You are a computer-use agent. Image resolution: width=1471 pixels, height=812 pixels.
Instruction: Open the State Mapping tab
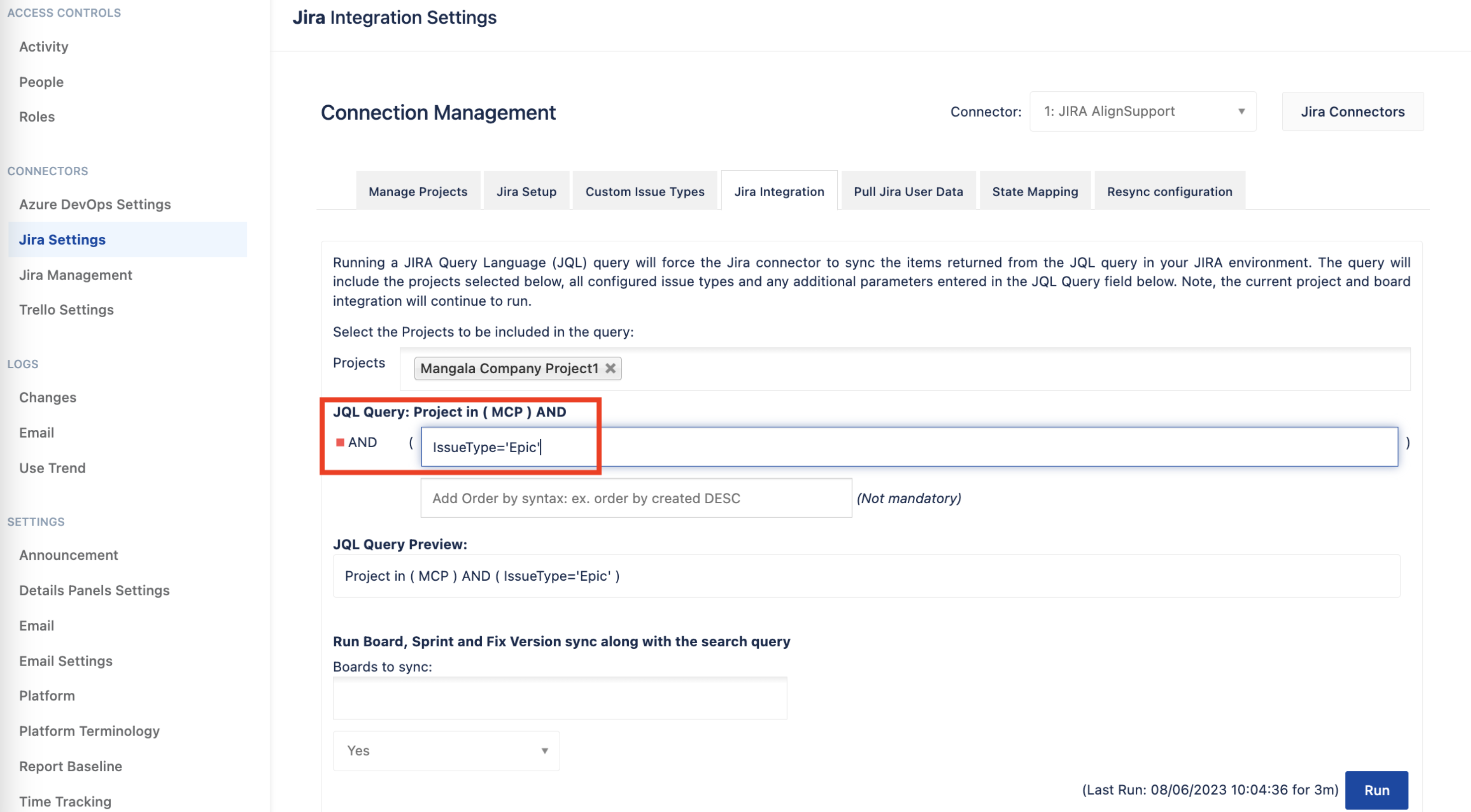click(x=1035, y=192)
